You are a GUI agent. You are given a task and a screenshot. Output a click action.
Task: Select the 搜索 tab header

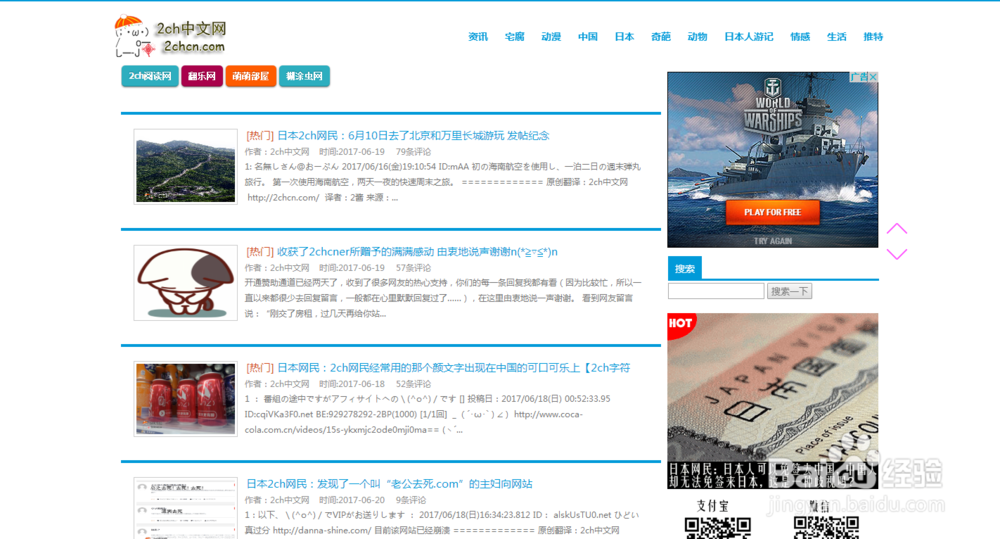click(684, 269)
